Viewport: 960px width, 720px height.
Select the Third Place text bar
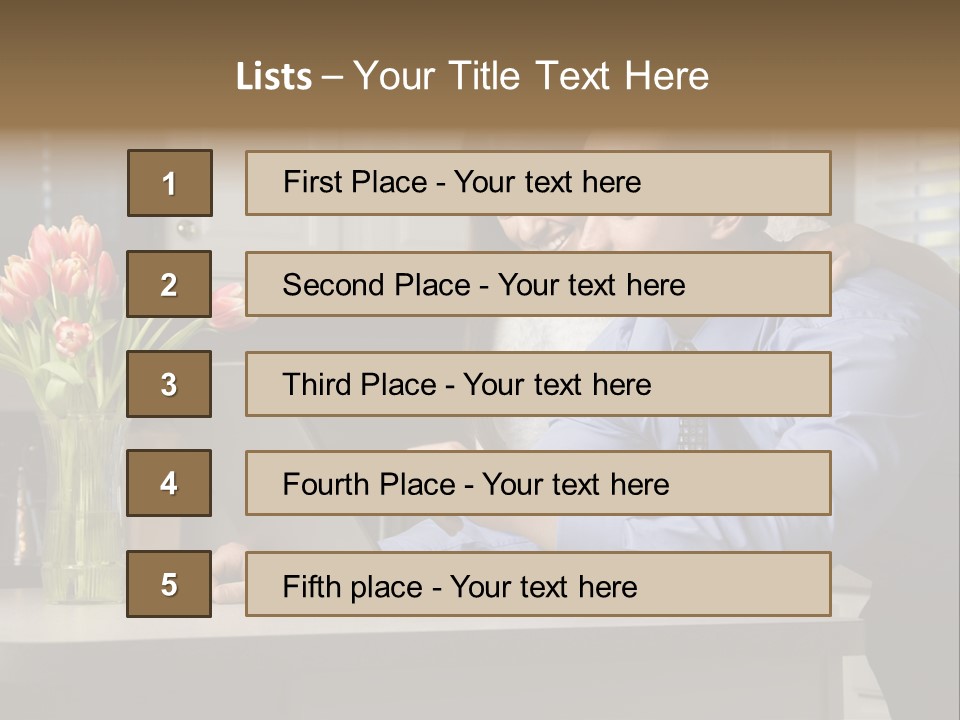(538, 384)
